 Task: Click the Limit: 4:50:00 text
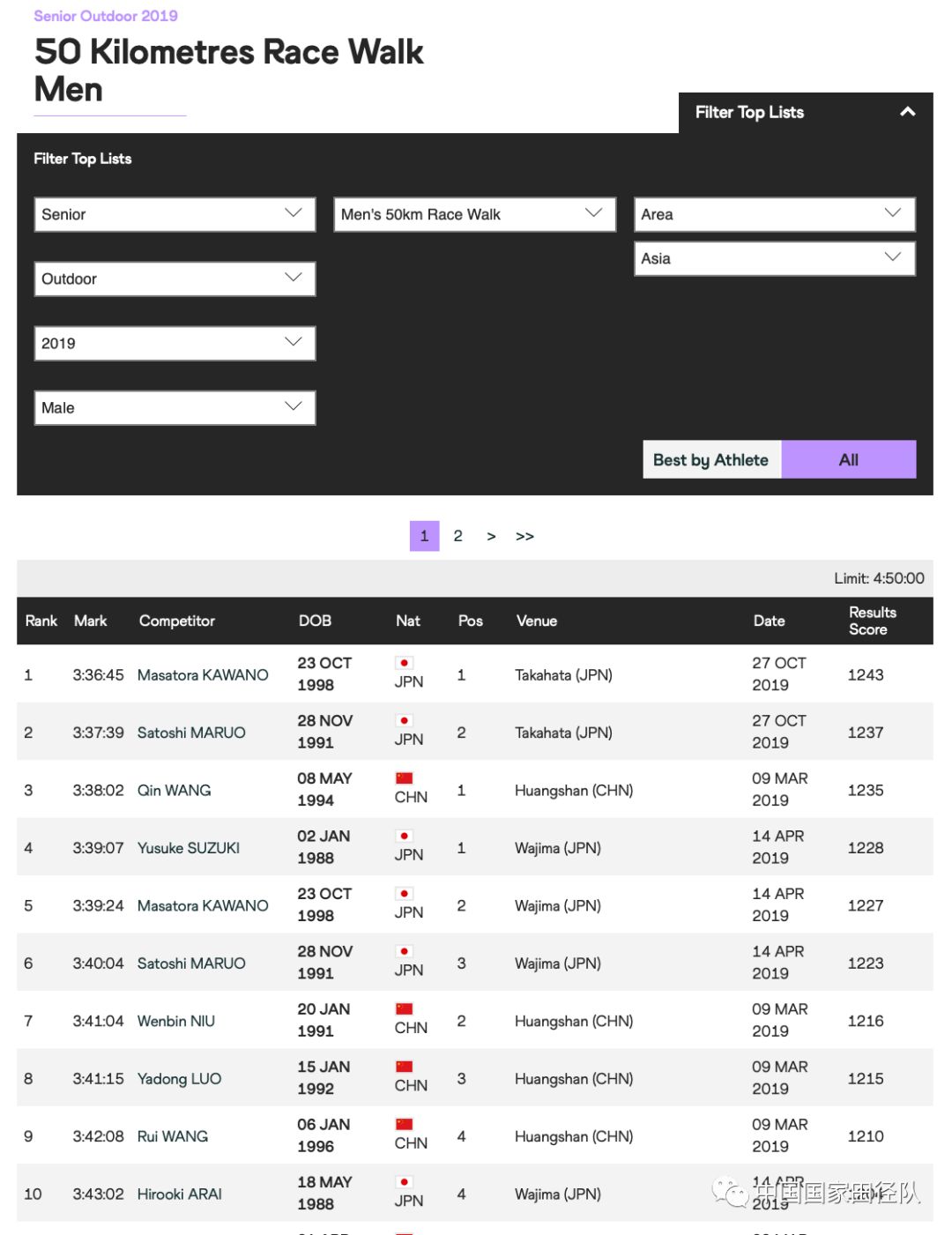[879, 578]
